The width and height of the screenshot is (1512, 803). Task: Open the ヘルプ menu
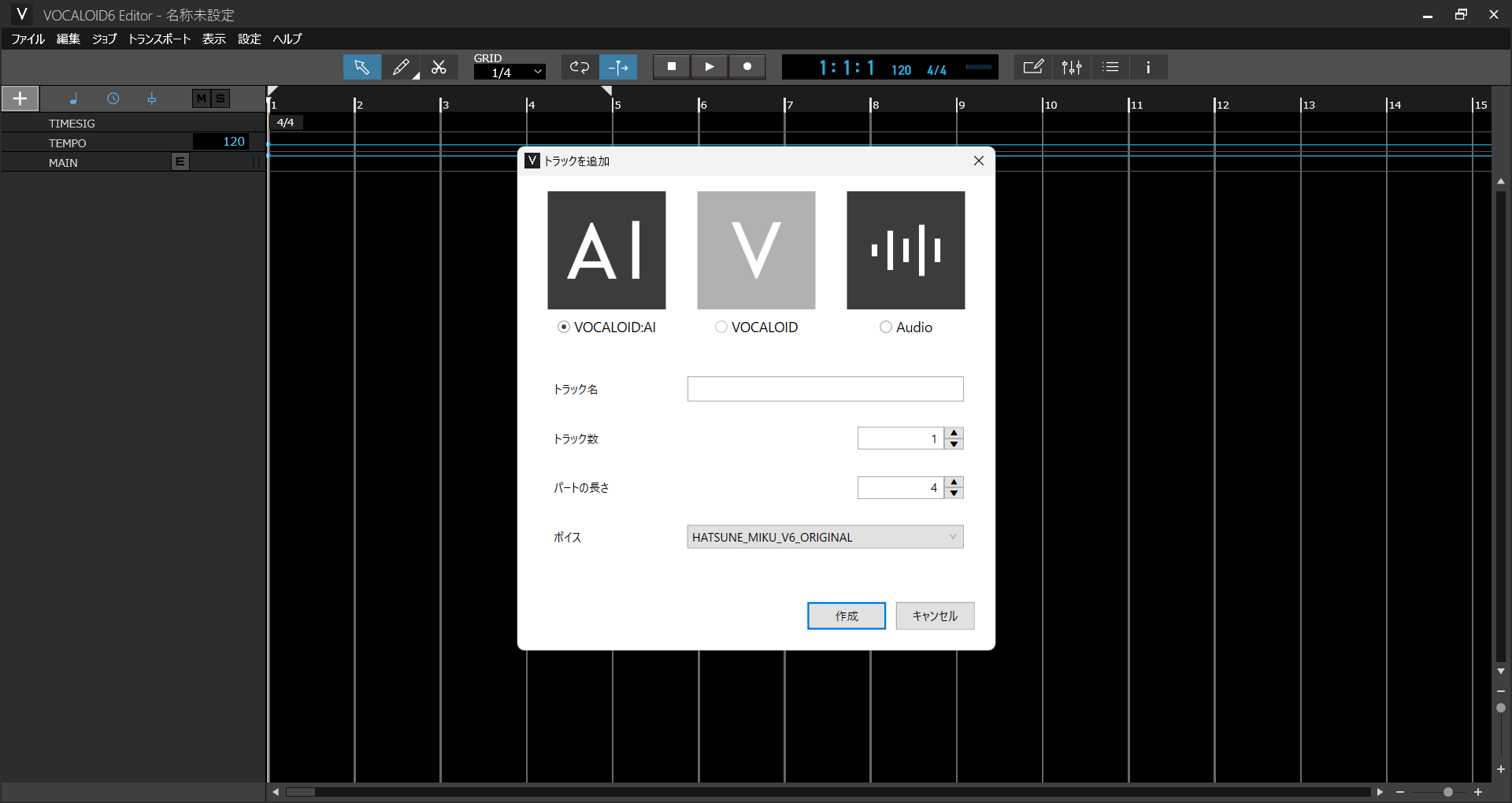coord(287,39)
